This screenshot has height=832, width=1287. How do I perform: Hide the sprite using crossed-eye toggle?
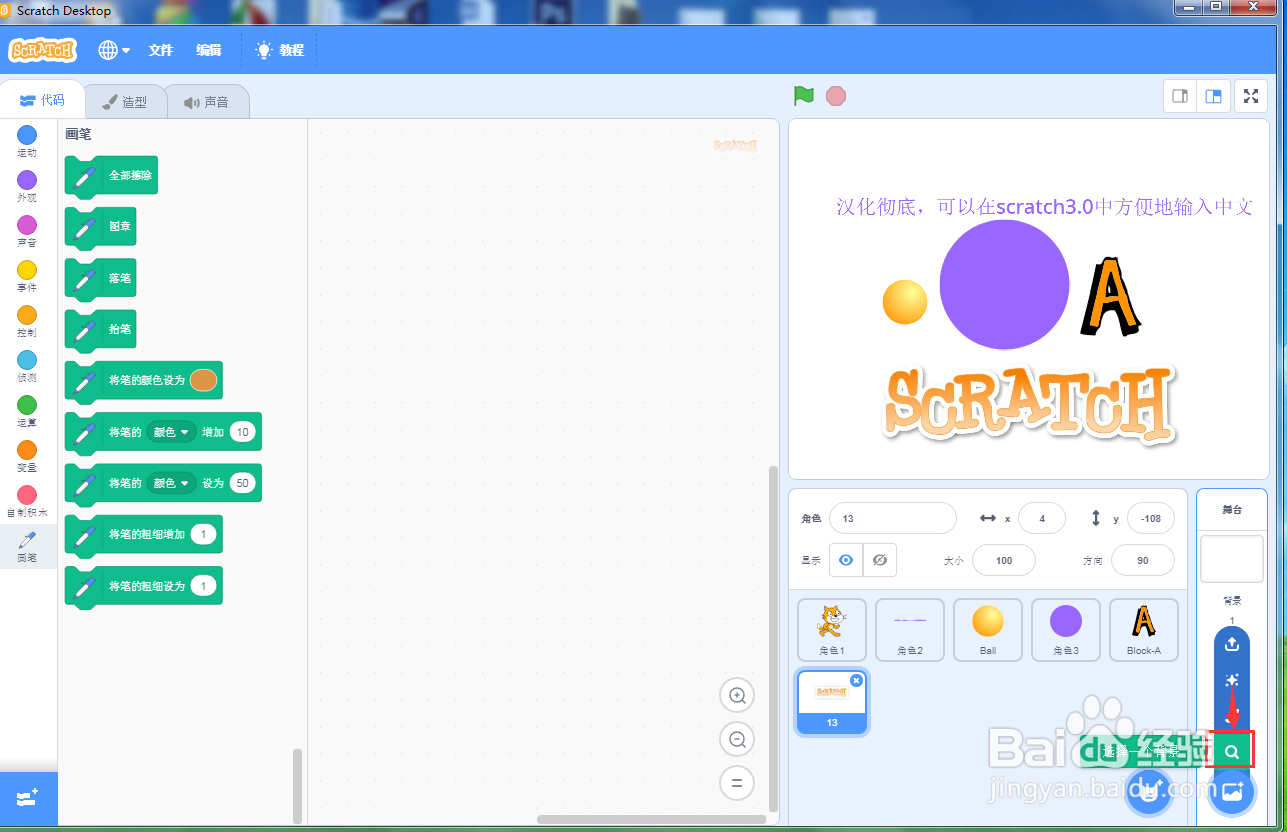point(879,560)
